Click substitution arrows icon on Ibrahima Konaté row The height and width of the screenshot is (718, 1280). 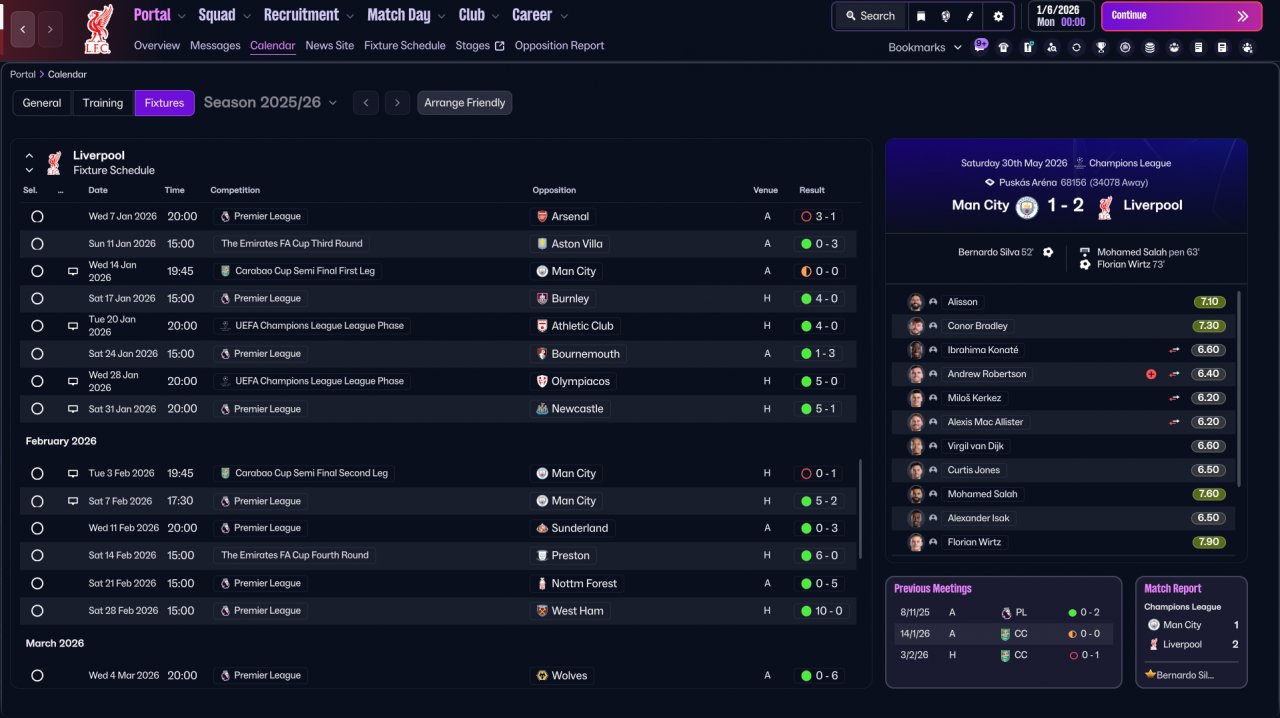1175,350
